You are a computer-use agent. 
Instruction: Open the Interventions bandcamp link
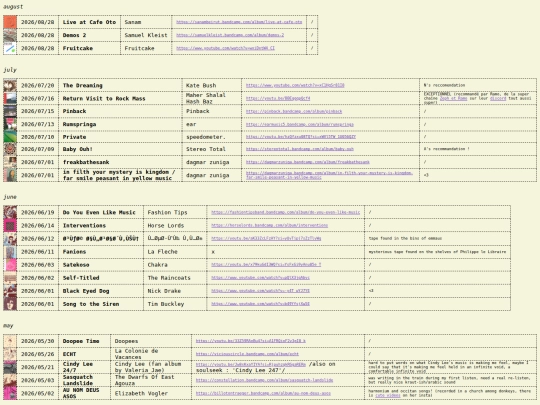coord(269,226)
